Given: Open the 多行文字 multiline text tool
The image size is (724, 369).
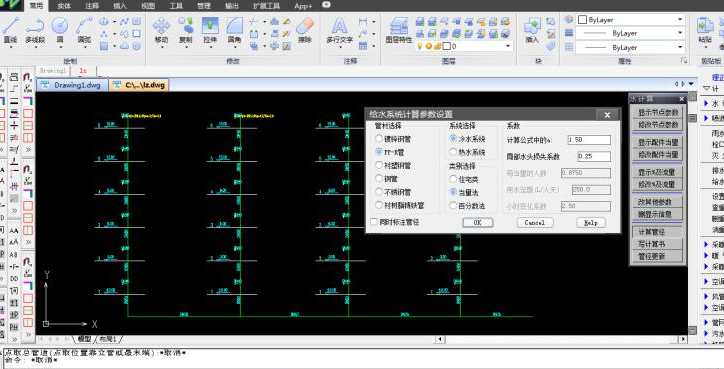Looking at the screenshot, I should click(x=340, y=30).
